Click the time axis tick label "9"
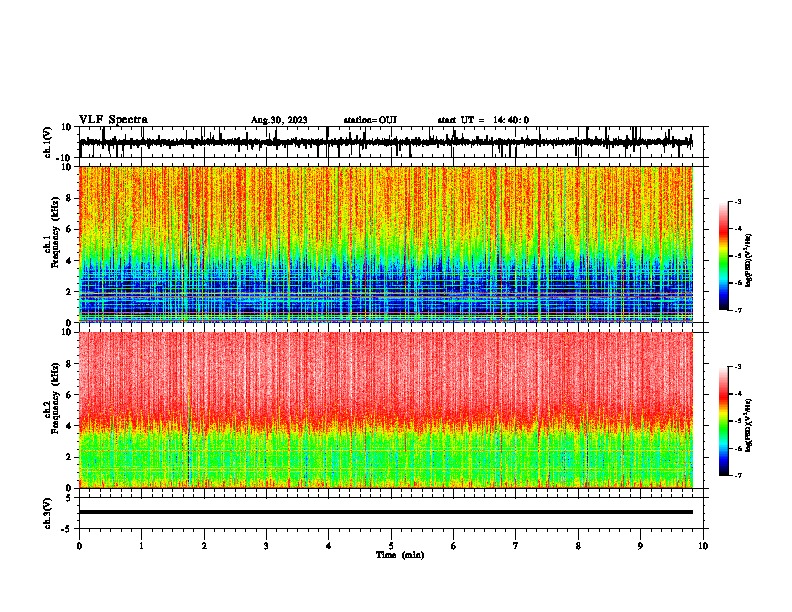Image resolution: width=792 pixels, height=612 pixels. coord(640,546)
